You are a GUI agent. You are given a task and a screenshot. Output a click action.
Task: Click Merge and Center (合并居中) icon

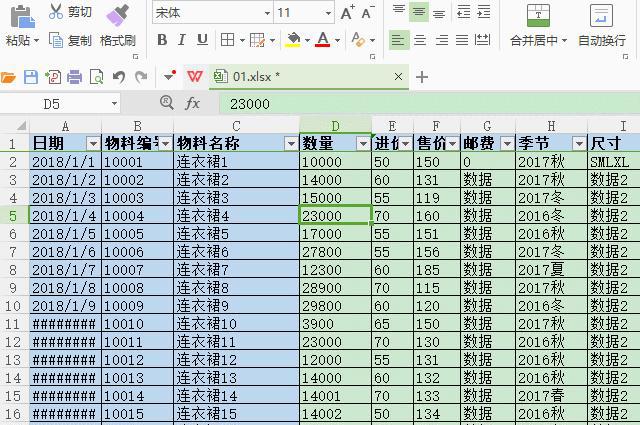[538, 16]
